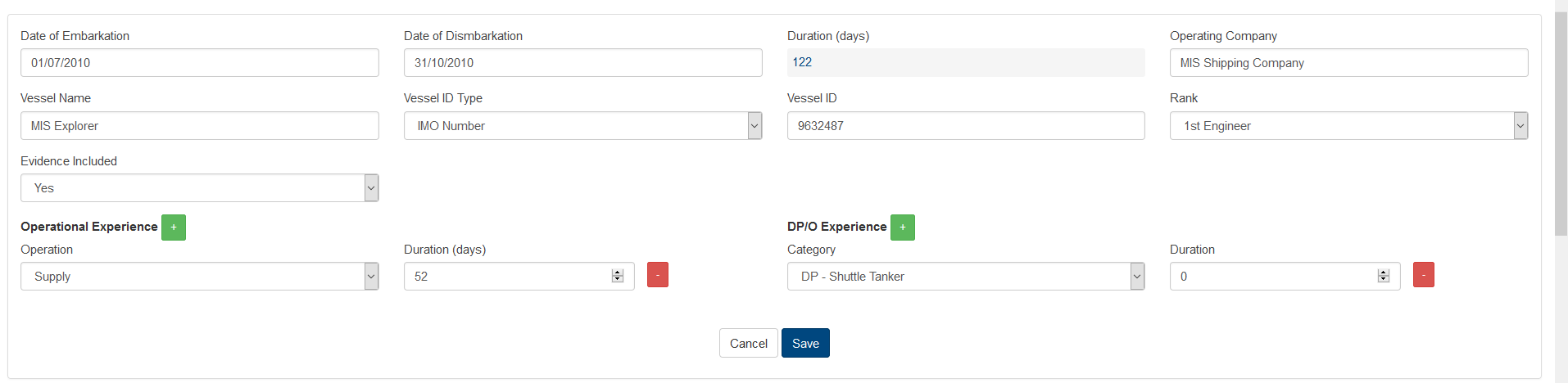Click the vertical page scrollbar
Image resolution: width=1568 pixels, height=383 pixels.
pos(1561,123)
